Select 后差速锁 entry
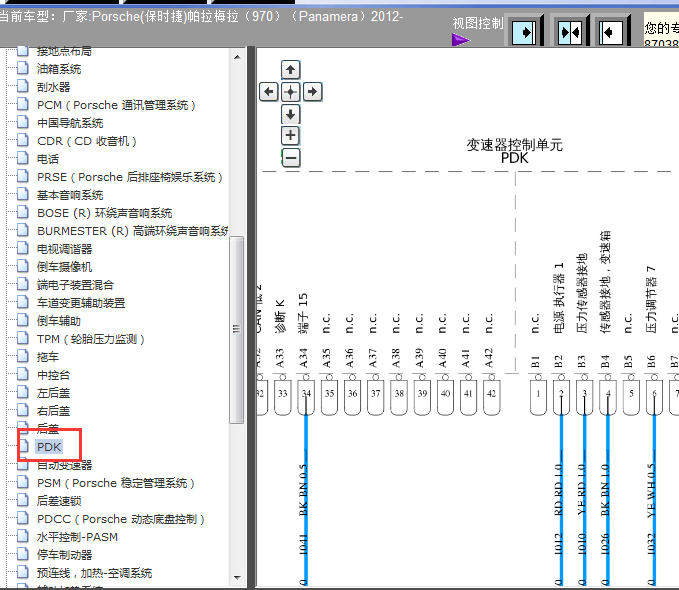The width and height of the screenshot is (679, 590). pos(59,501)
